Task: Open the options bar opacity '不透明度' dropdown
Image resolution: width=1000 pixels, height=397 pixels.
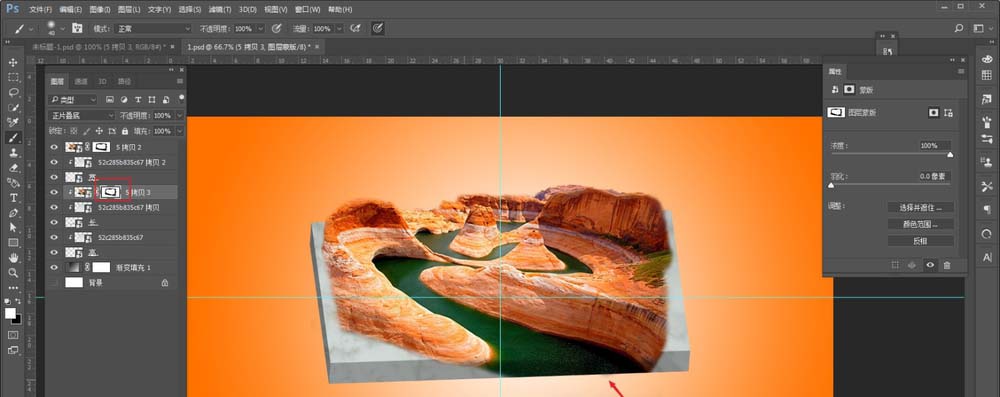Action: click(x=260, y=29)
